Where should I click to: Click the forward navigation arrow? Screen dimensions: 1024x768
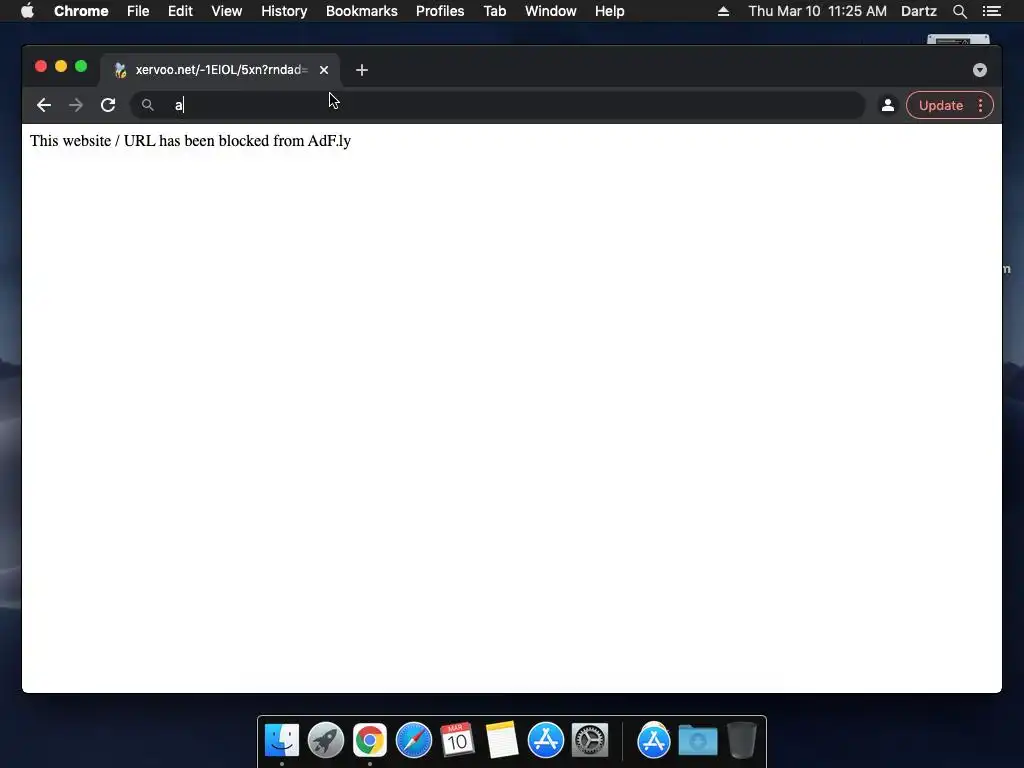tap(76, 105)
